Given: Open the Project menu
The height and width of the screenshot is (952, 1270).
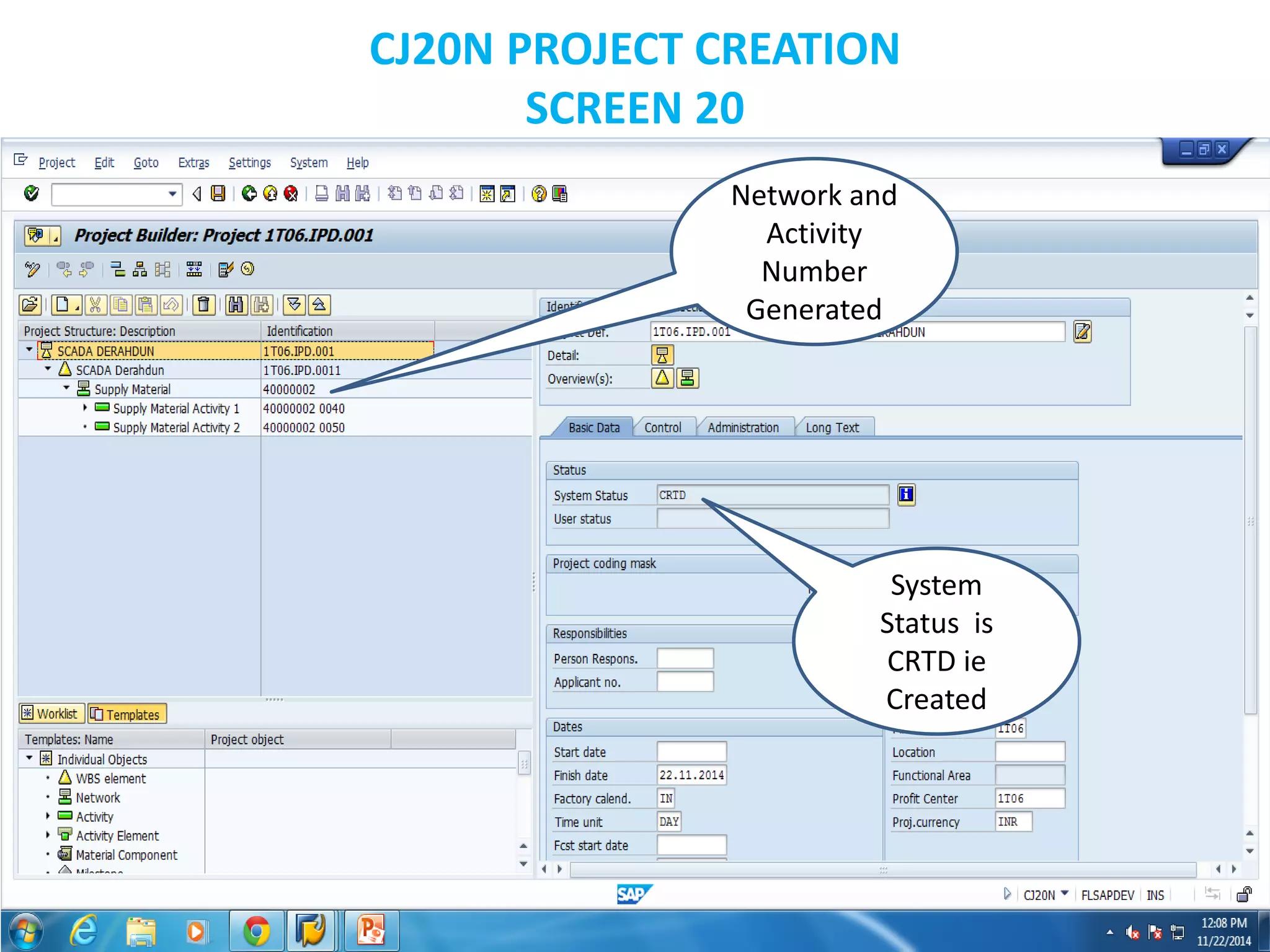Looking at the screenshot, I should tap(56, 162).
